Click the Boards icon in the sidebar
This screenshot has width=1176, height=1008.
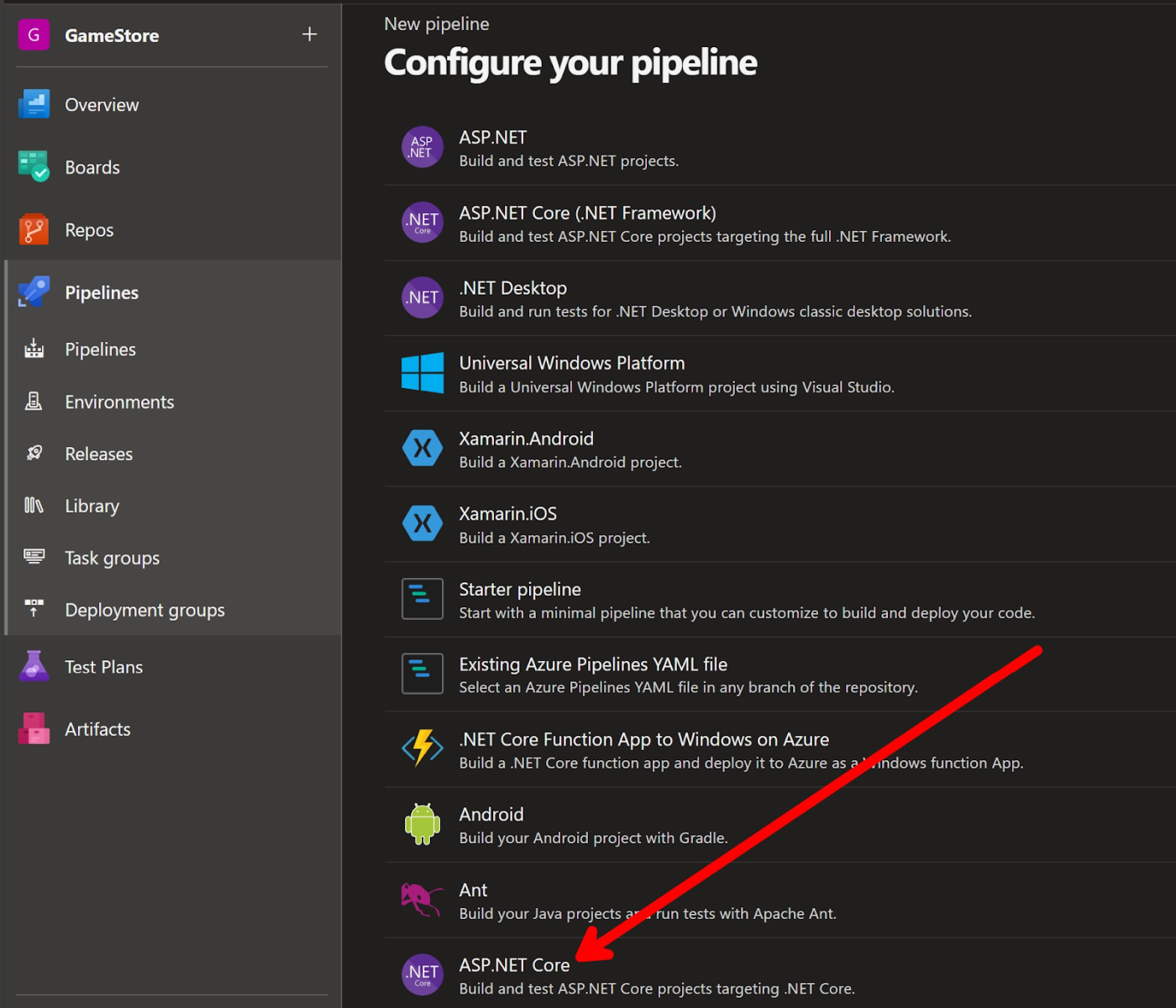[x=34, y=166]
